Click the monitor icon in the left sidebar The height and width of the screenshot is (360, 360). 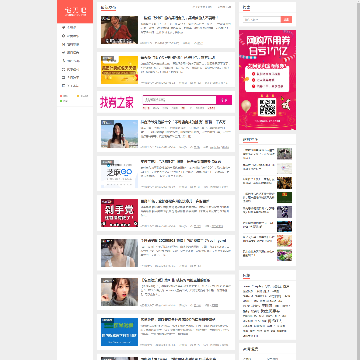(x=63, y=77)
